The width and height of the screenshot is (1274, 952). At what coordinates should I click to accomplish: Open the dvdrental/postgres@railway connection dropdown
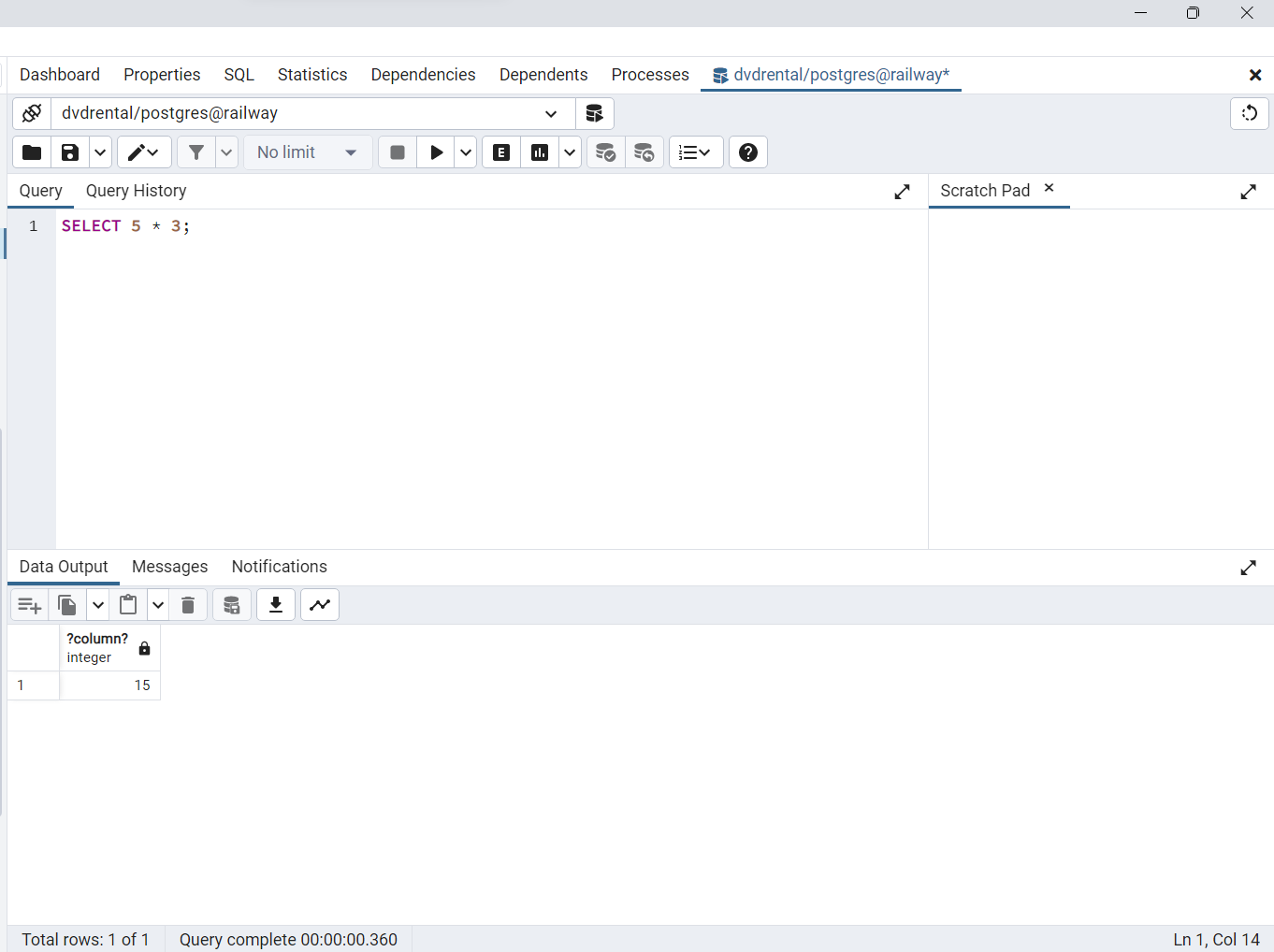coord(313,113)
